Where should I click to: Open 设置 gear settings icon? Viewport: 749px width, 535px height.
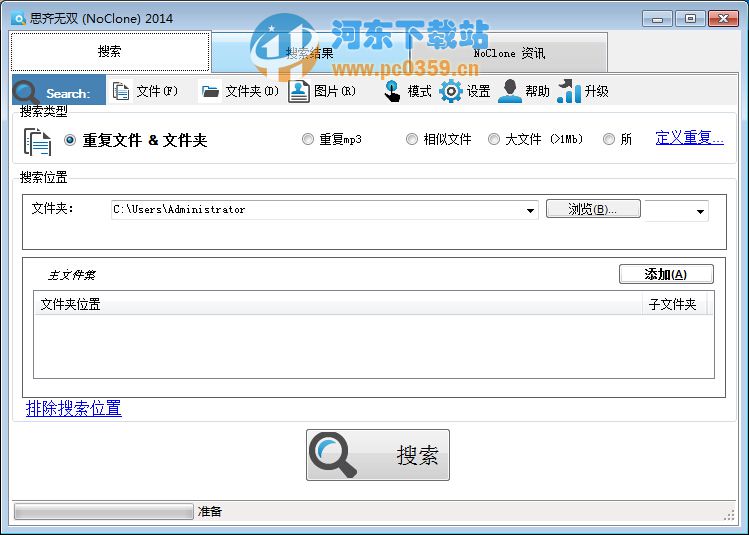pyautogui.click(x=451, y=91)
